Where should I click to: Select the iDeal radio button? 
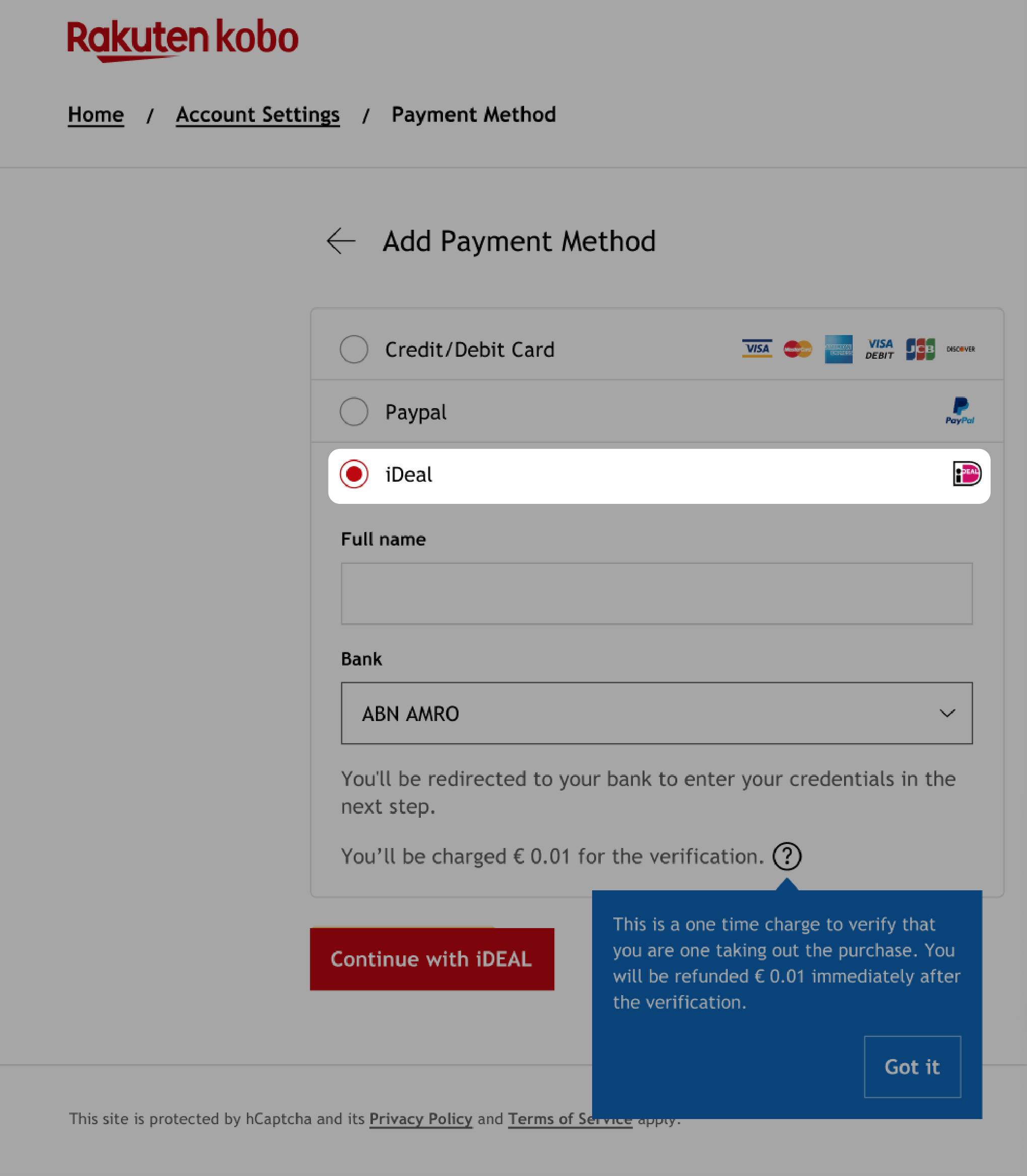(x=355, y=474)
